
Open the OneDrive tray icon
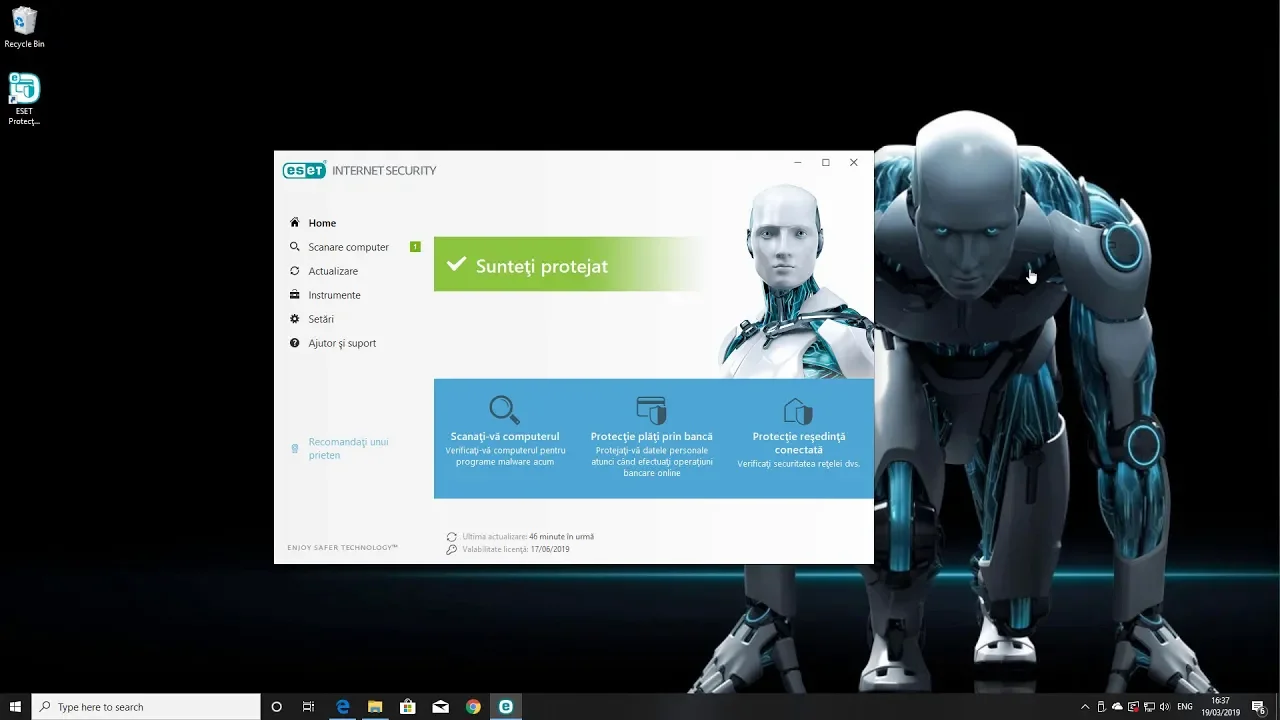click(1117, 707)
